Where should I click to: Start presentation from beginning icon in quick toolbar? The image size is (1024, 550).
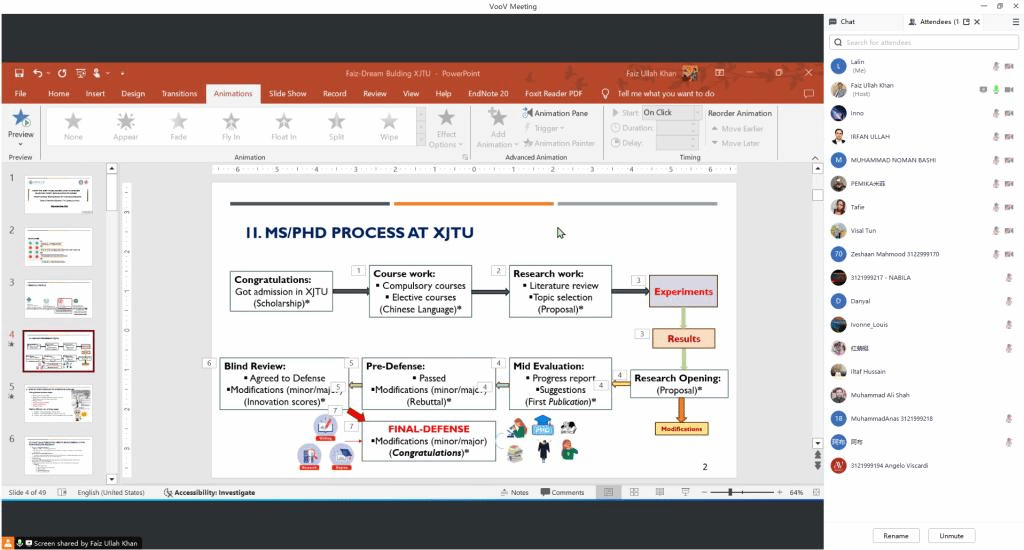[81, 73]
